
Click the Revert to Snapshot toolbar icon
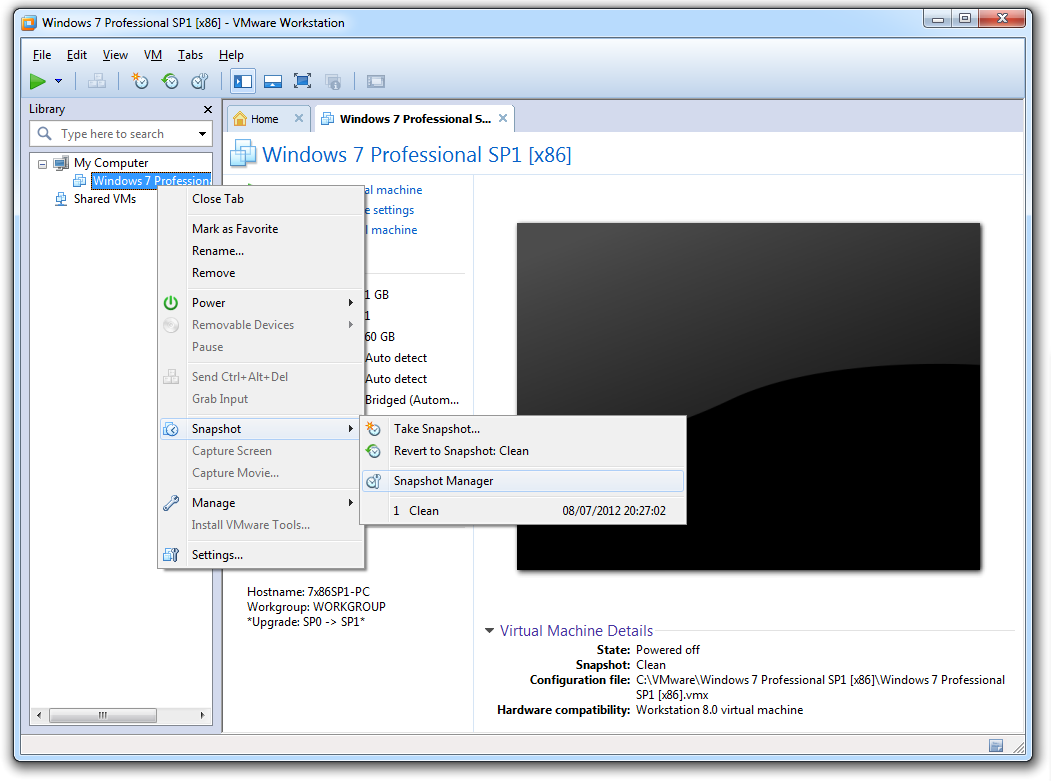tap(170, 81)
